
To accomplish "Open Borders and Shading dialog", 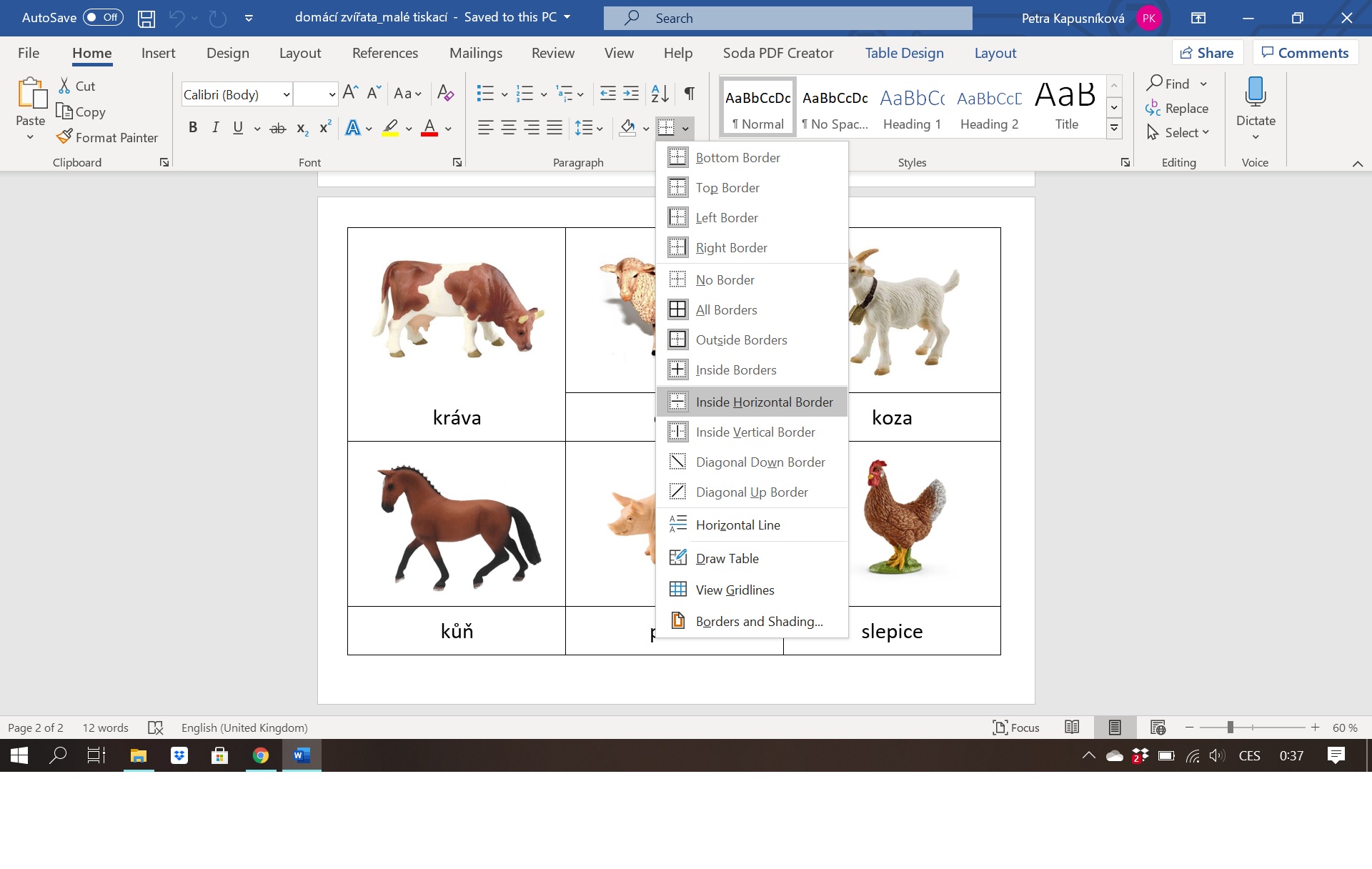I will pyautogui.click(x=752, y=621).
